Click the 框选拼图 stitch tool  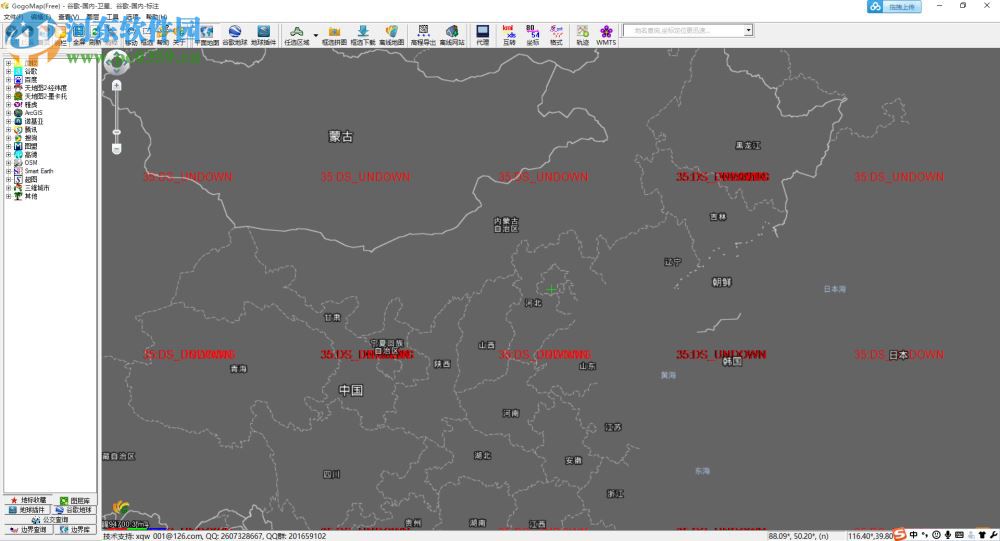point(334,36)
